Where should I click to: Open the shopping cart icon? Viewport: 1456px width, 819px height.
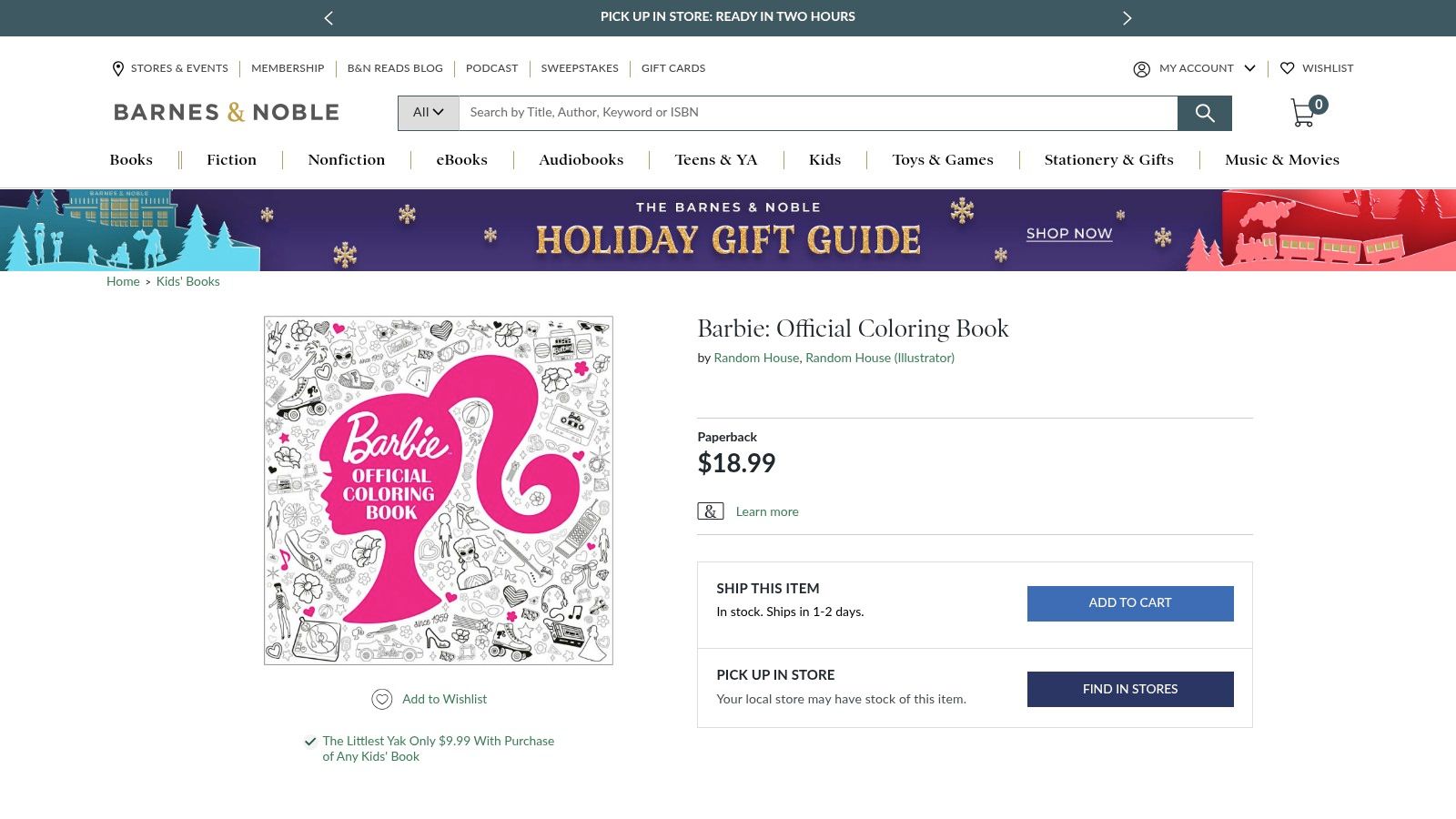point(1305,113)
